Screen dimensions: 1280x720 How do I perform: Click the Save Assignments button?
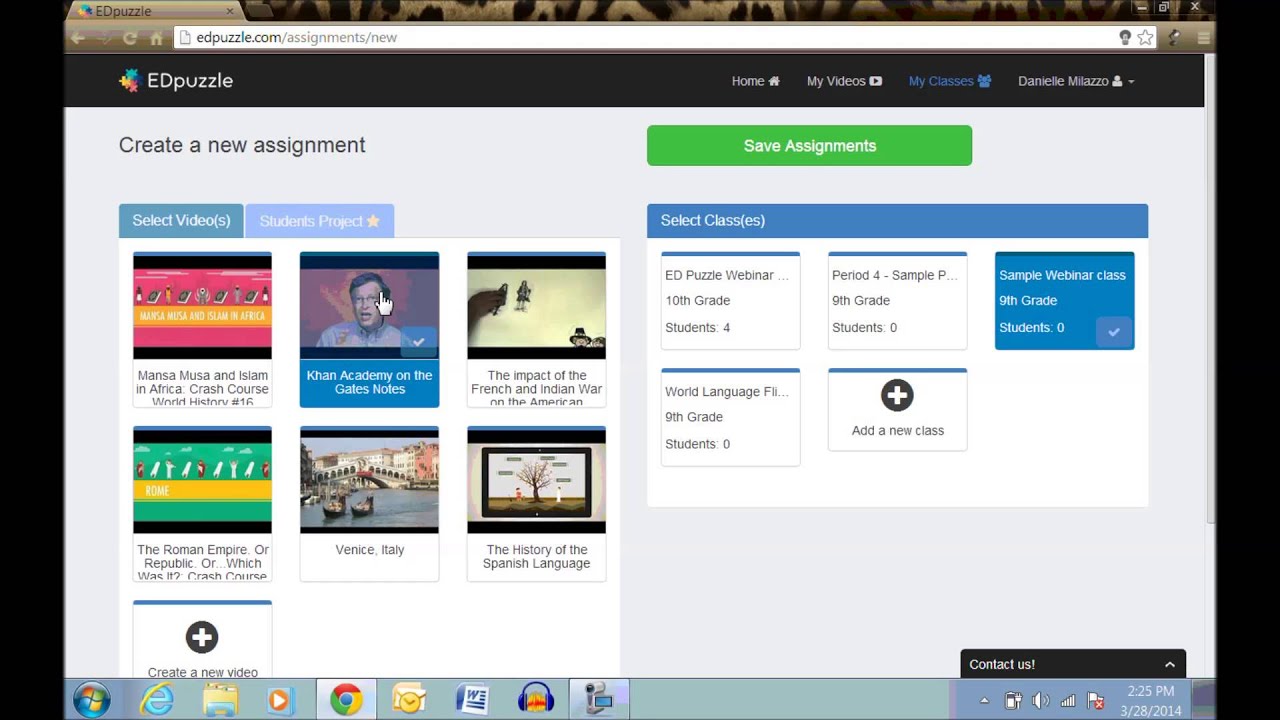point(809,146)
